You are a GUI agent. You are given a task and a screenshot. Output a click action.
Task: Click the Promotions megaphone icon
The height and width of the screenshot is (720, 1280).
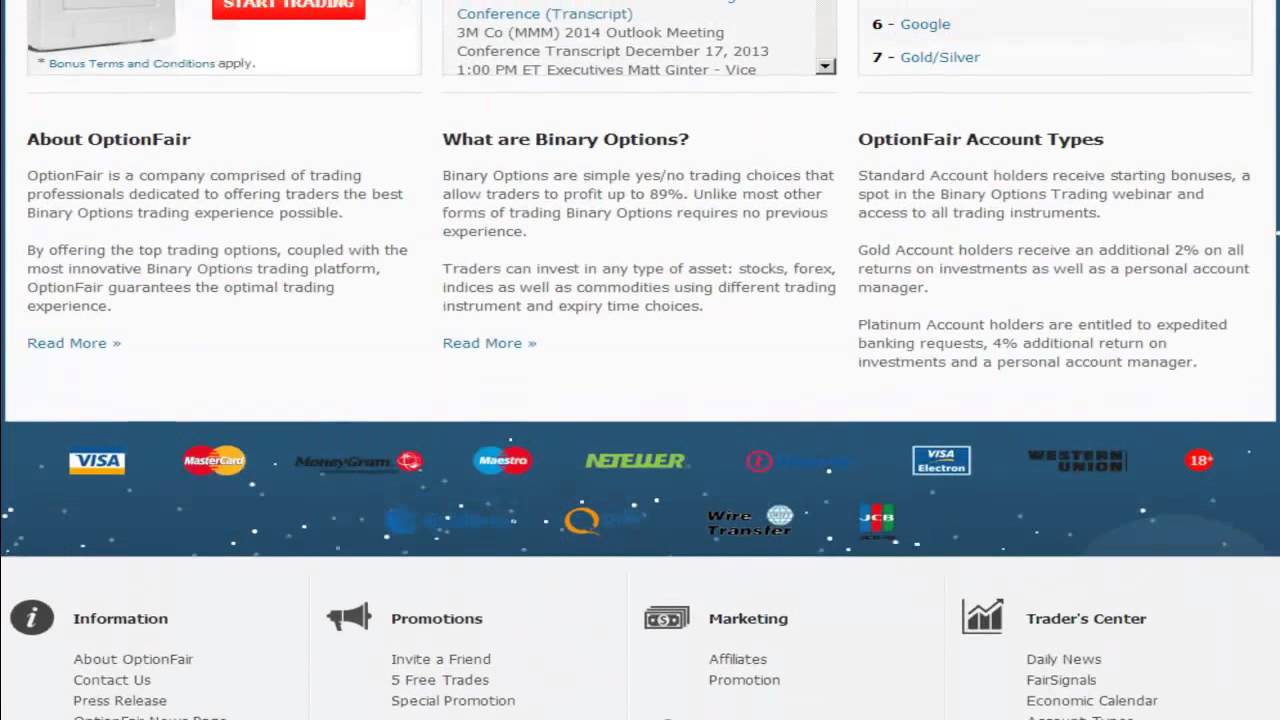coord(349,617)
